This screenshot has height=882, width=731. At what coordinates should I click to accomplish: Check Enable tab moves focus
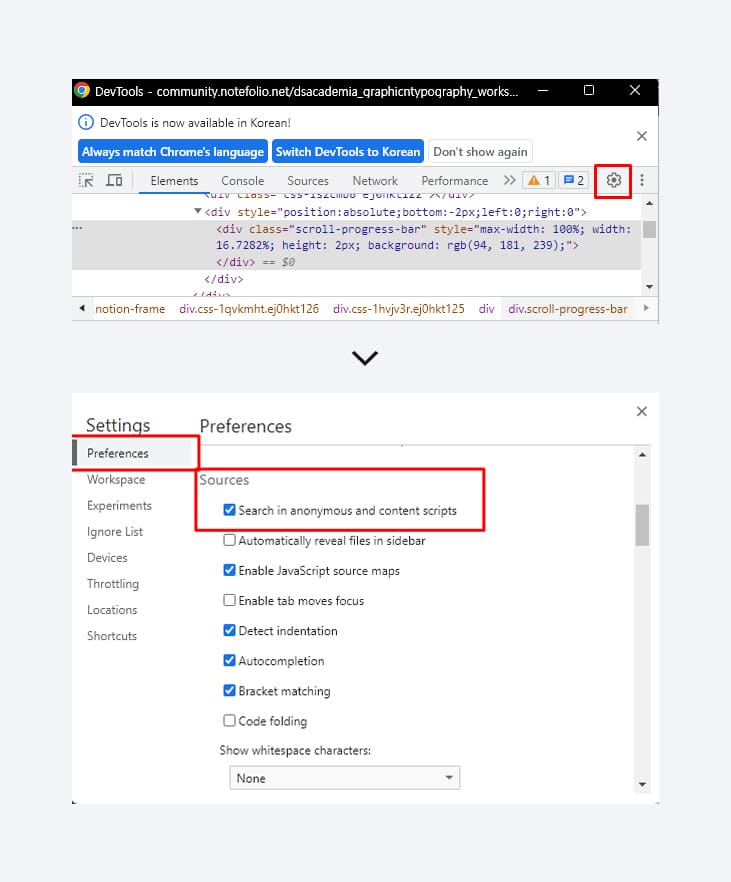point(229,600)
